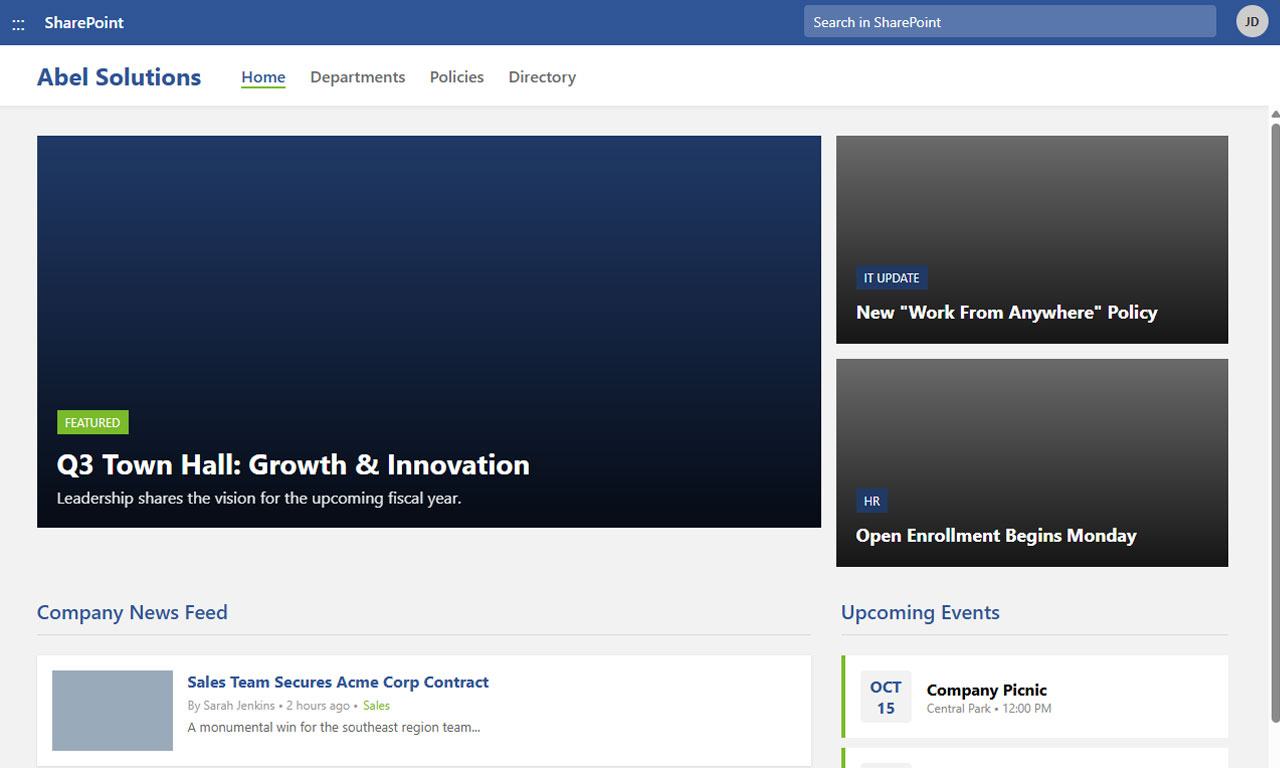Navigate to the Policies page
The height and width of the screenshot is (768, 1280).
pyautogui.click(x=456, y=76)
